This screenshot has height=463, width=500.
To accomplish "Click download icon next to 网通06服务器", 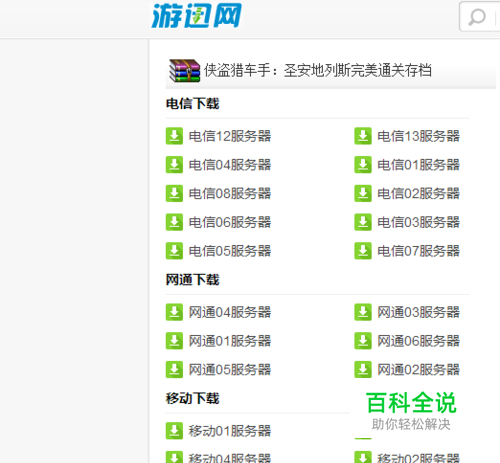I will tap(363, 341).
